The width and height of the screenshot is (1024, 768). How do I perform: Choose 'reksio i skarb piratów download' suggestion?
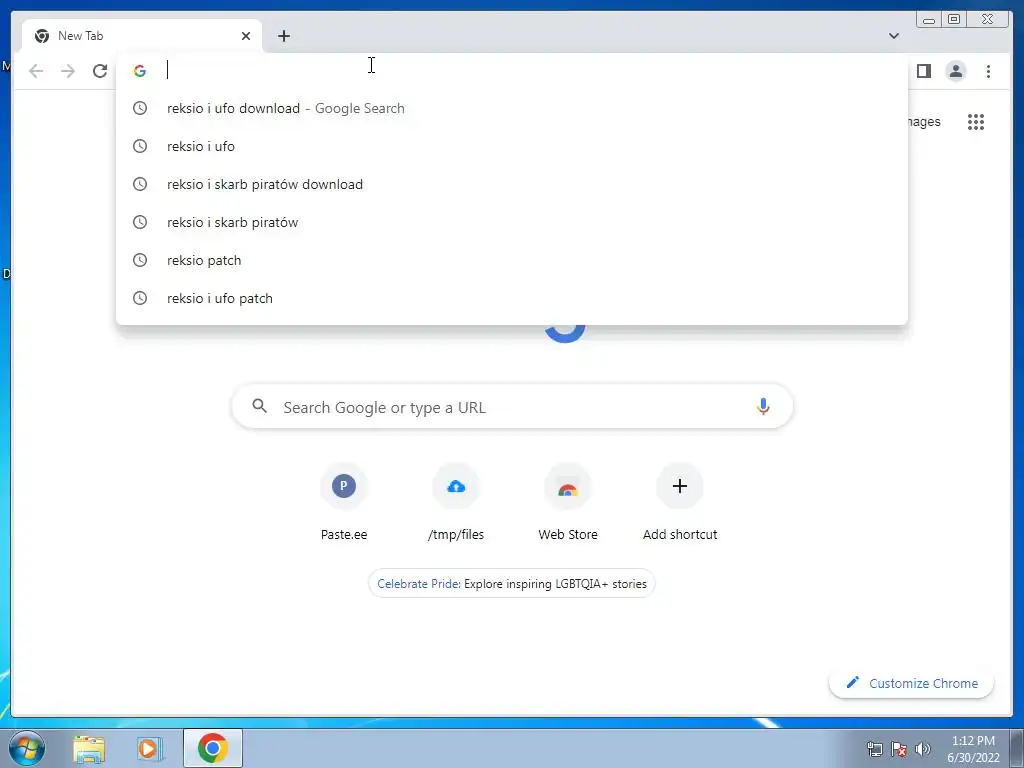click(512, 184)
